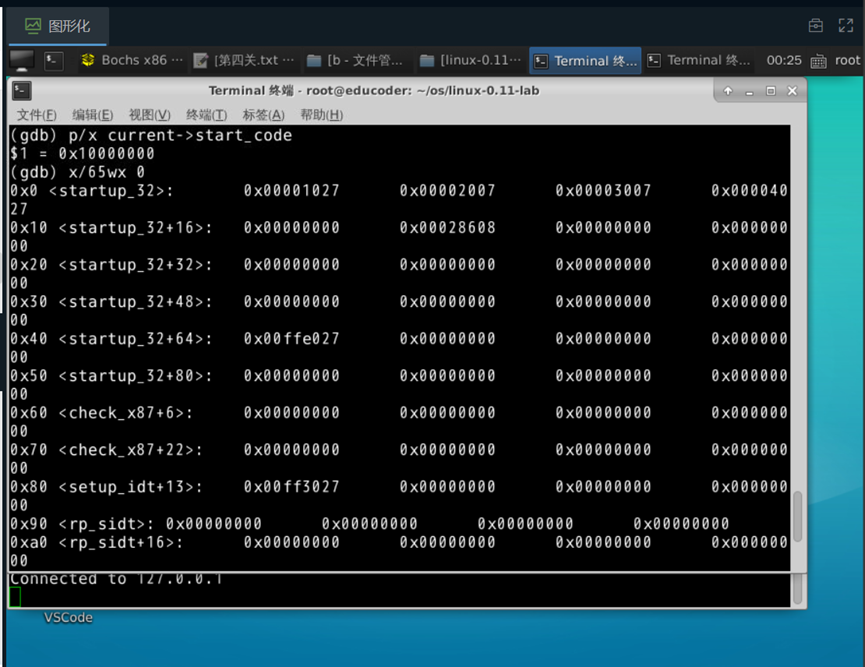
Task: Open the linux-0.11 file manager window
Action: [x=469, y=60]
